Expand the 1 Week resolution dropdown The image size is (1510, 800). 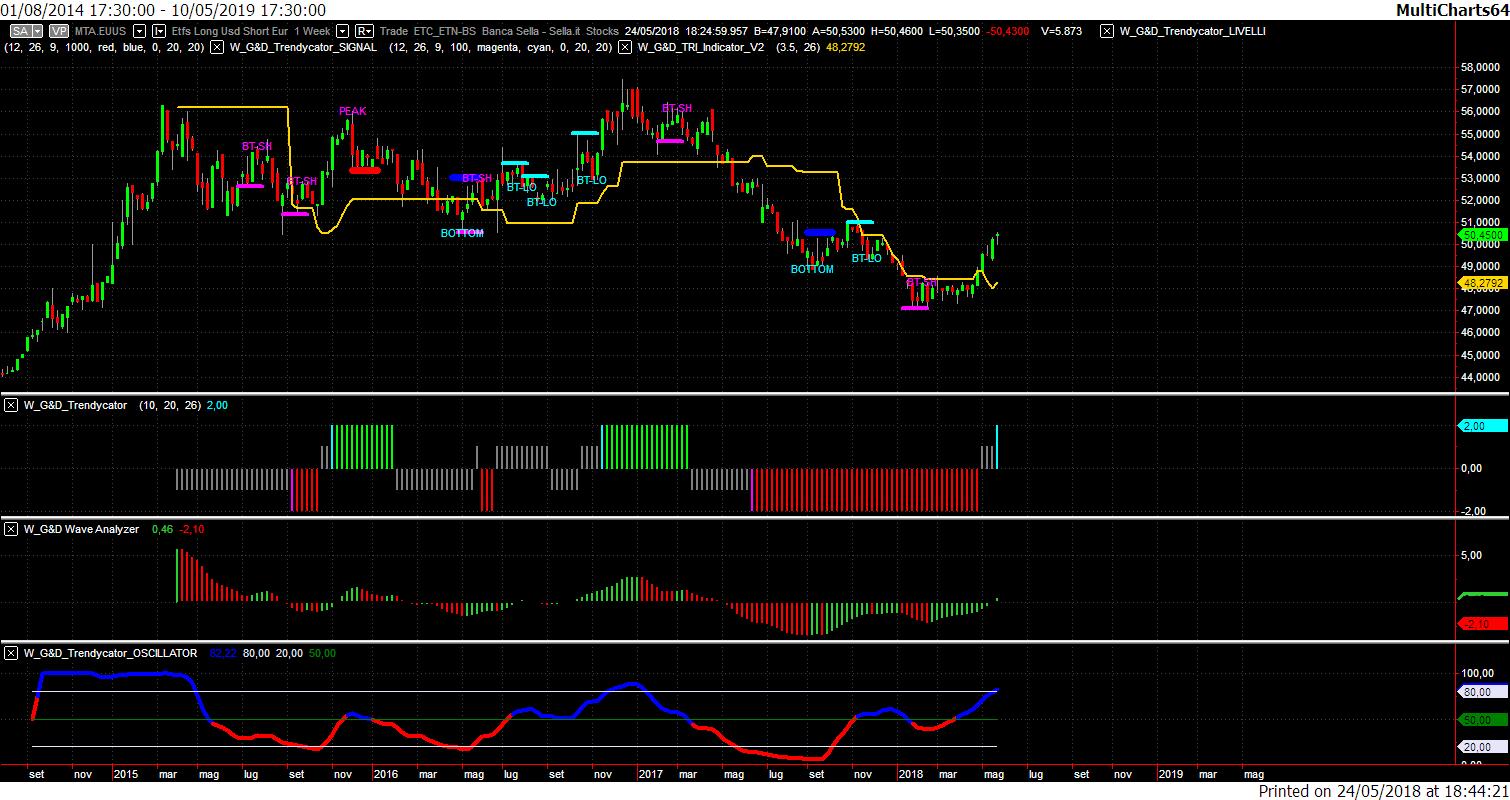343,31
